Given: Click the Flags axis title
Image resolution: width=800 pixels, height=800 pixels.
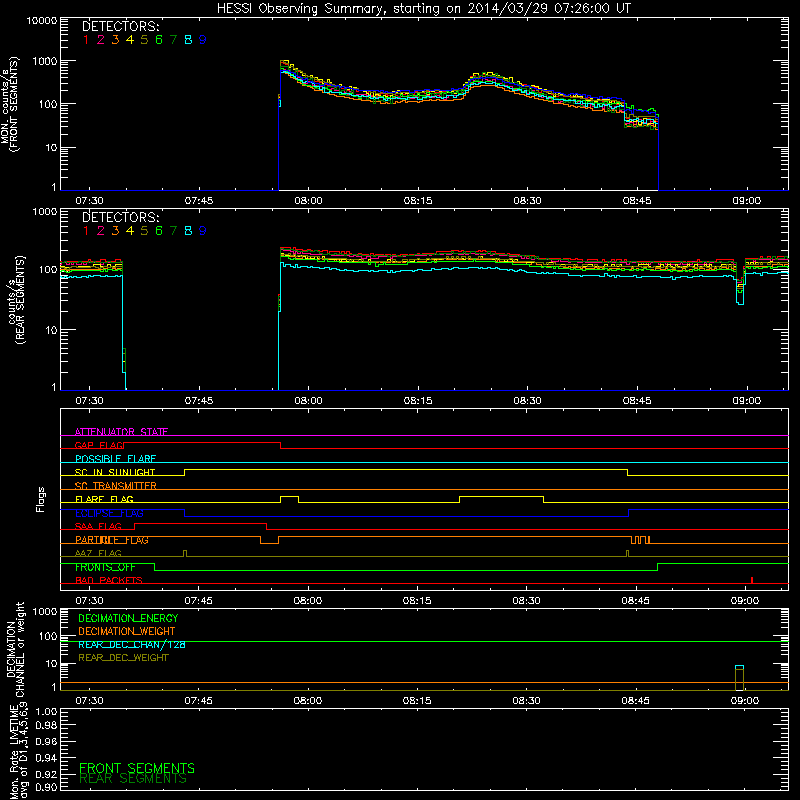Looking at the screenshot, I should tap(41, 499).
